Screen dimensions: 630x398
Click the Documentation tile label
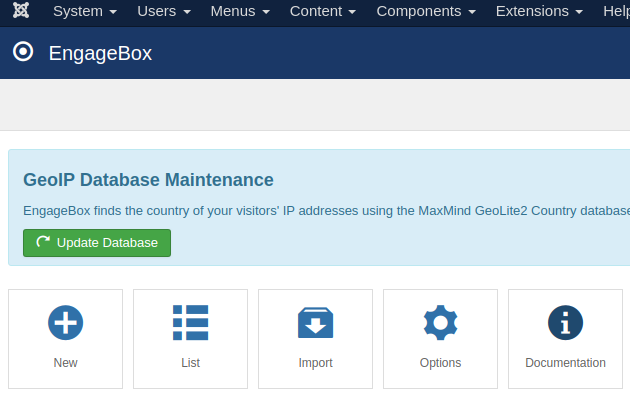click(565, 363)
